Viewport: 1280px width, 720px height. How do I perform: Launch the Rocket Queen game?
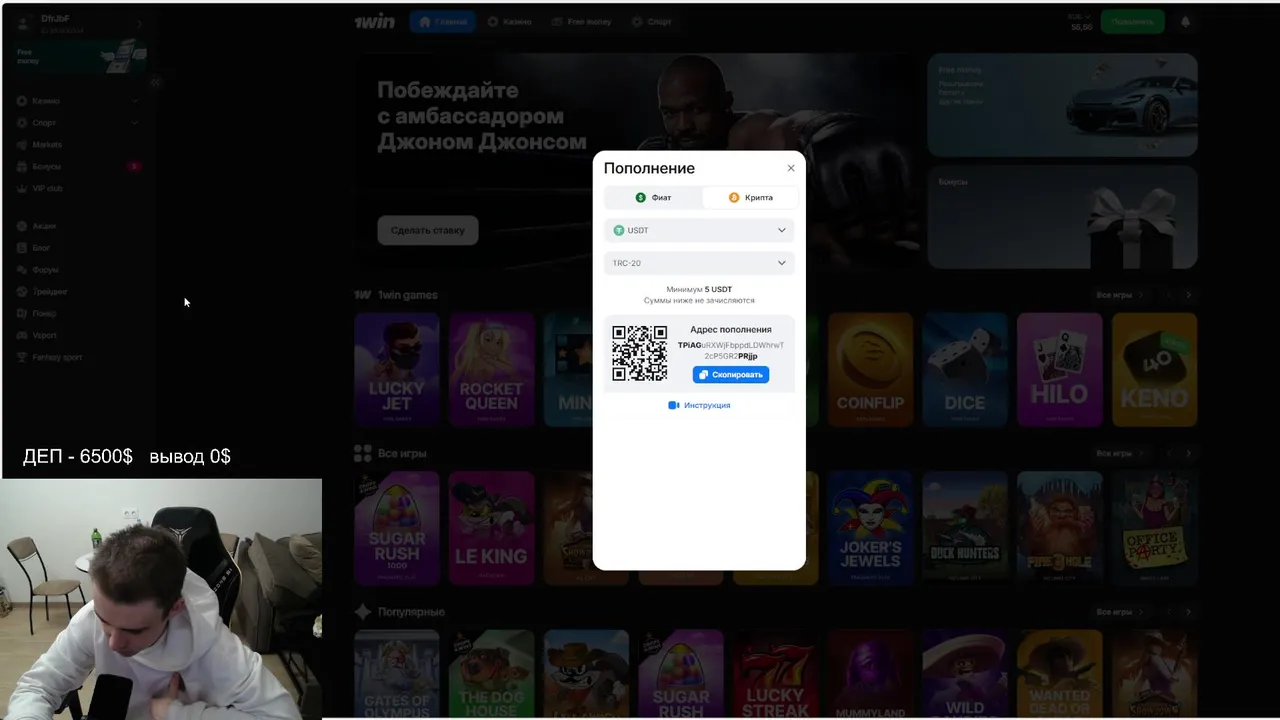point(491,369)
